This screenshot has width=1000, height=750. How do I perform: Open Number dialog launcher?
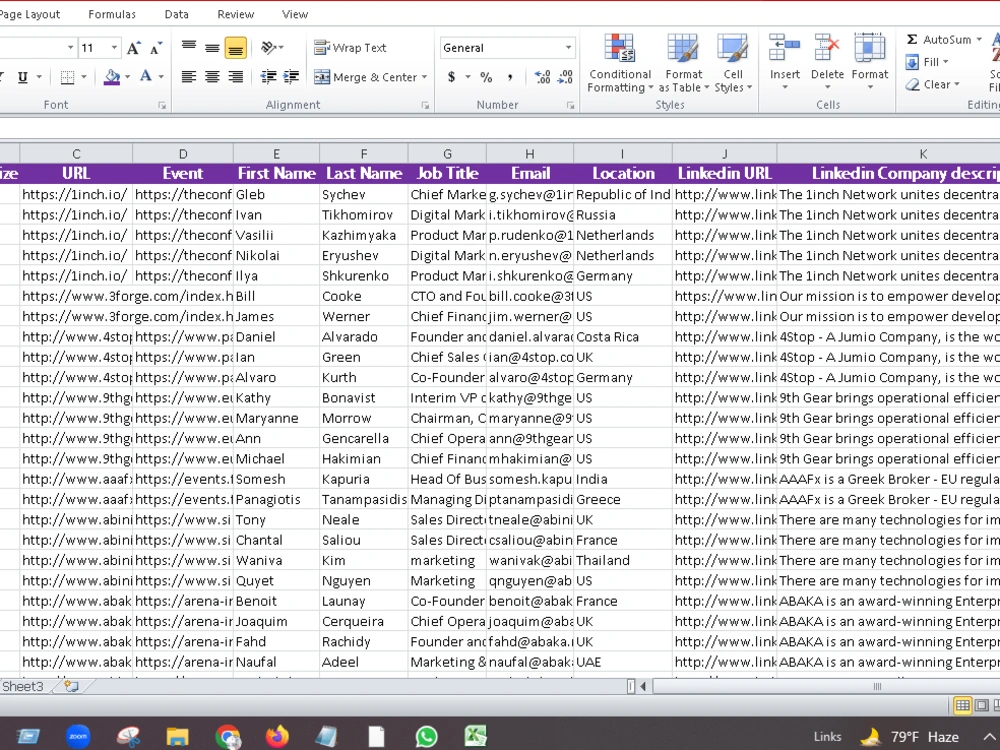click(571, 106)
